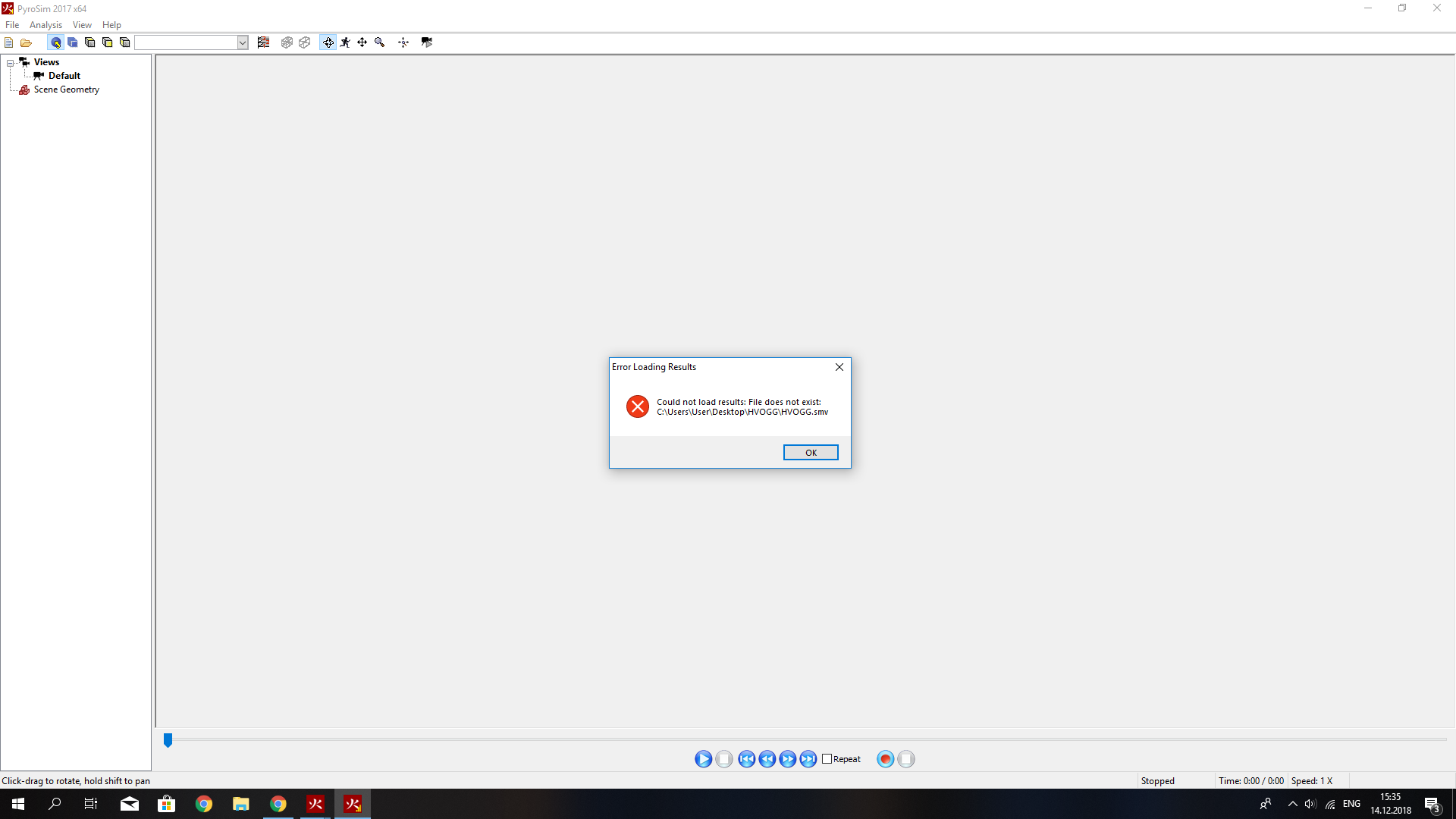This screenshot has width=1456, height=819.
Task: Activate the select/arrow tool with blue circle
Action: (55, 42)
